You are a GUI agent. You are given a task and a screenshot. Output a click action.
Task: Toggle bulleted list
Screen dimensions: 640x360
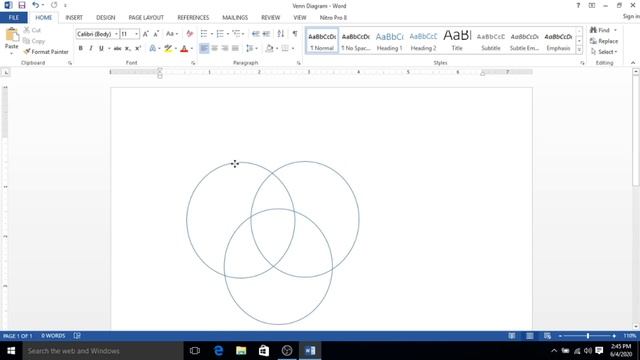(x=204, y=34)
